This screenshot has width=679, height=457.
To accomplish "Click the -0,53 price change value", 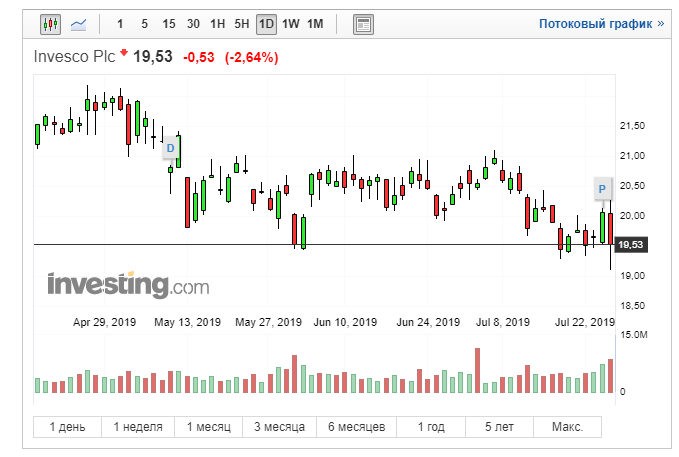I will tap(199, 57).
